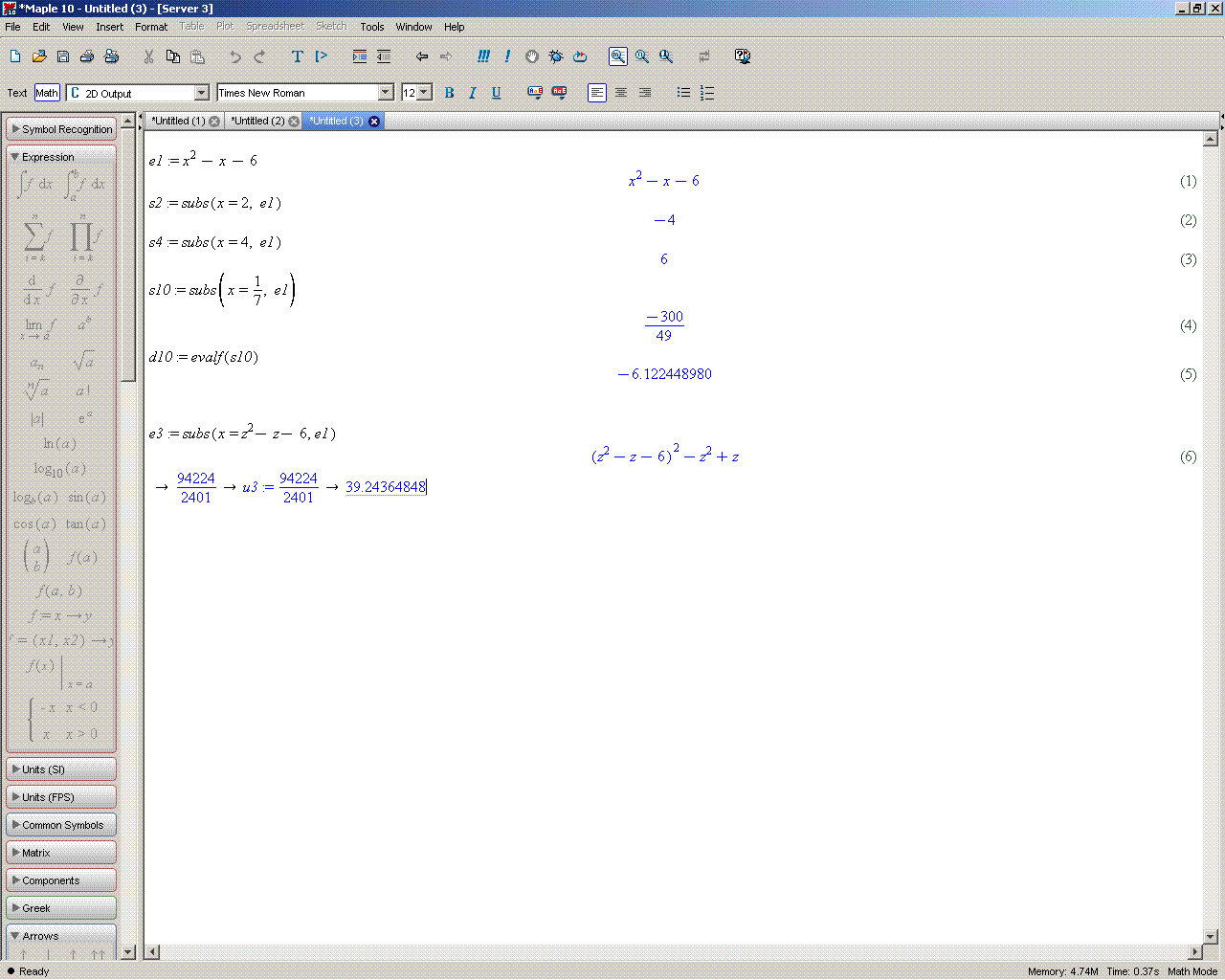Click the summation expression template
The height and width of the screenshot is (980, 1225).
[x=34, y=236]
